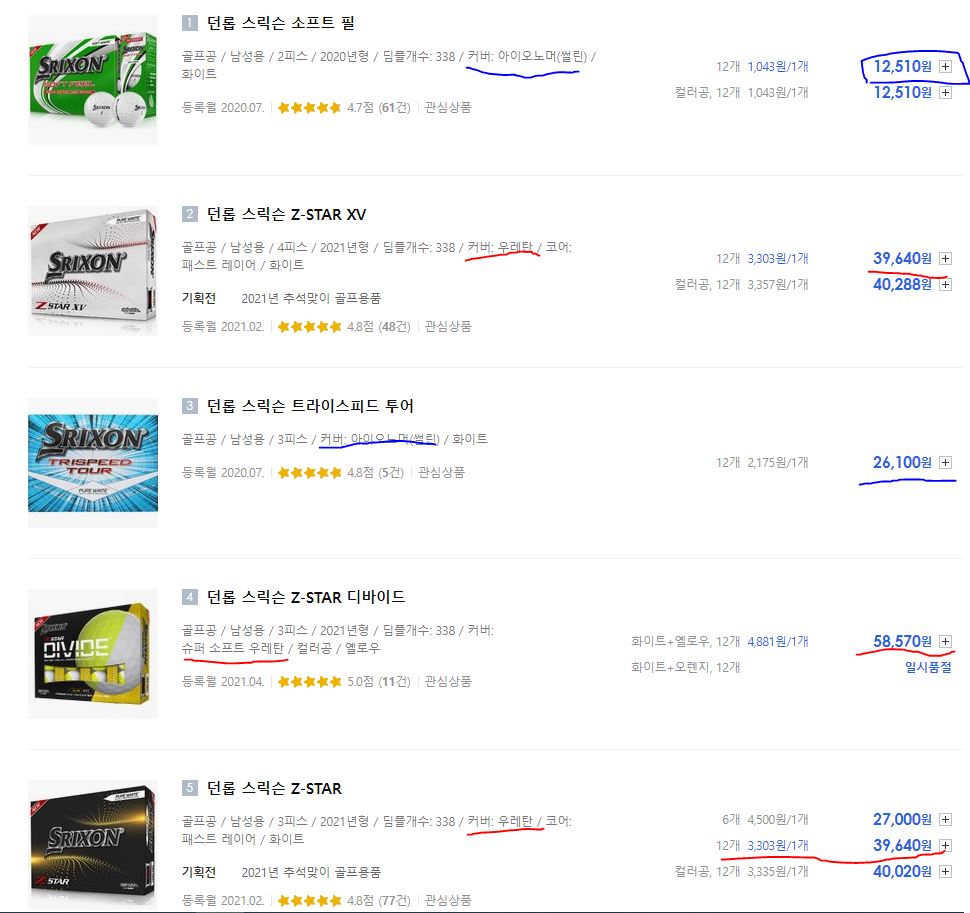Viewport: 970px width, 913px height.
Task: Click 26,100원 price link
Action: 902,463
